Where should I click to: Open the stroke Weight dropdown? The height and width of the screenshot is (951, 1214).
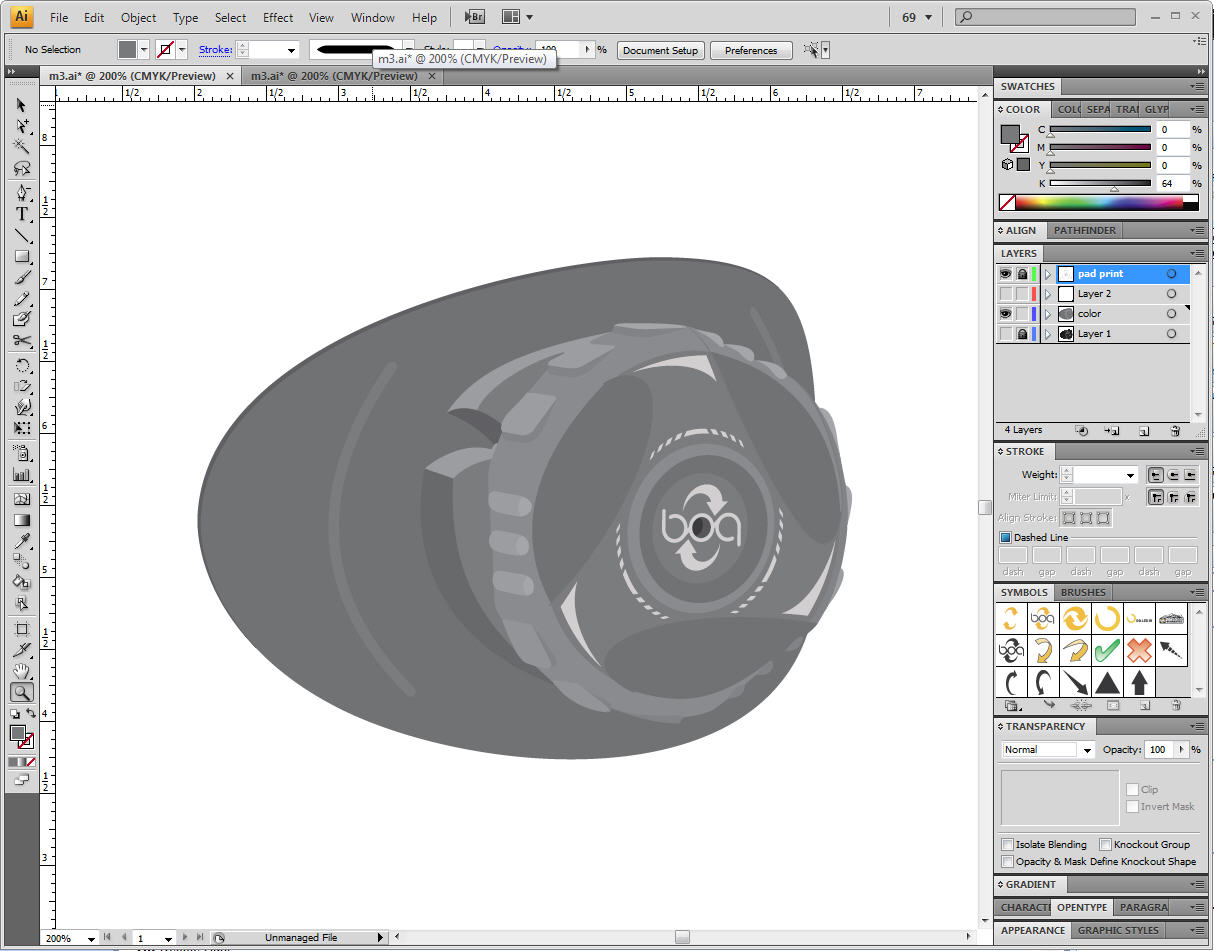click(1131, 476)
